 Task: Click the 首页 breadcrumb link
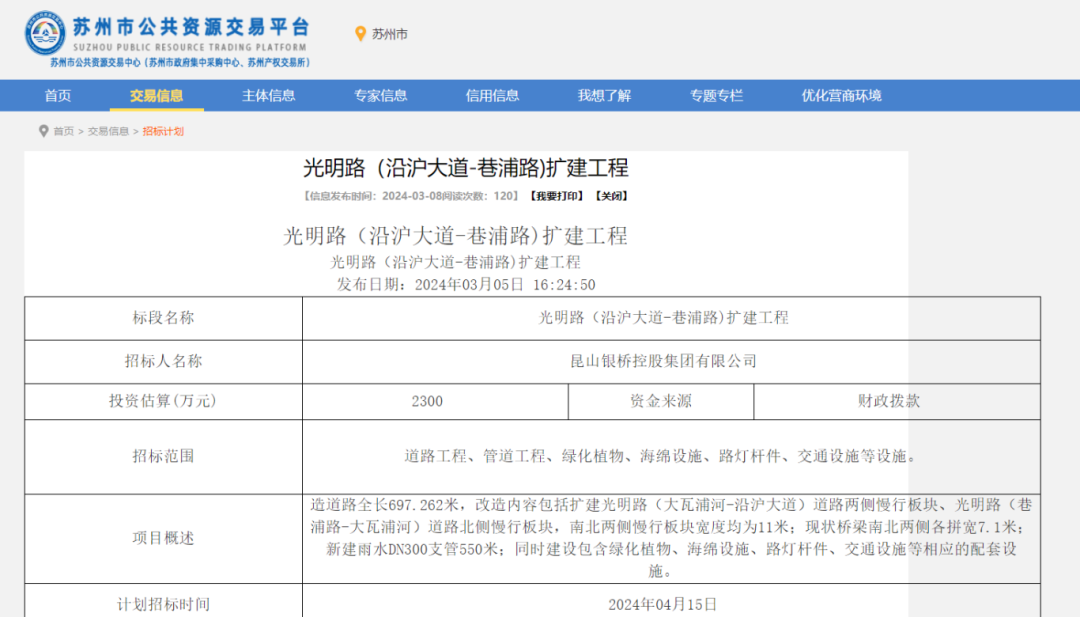point(64,131)
